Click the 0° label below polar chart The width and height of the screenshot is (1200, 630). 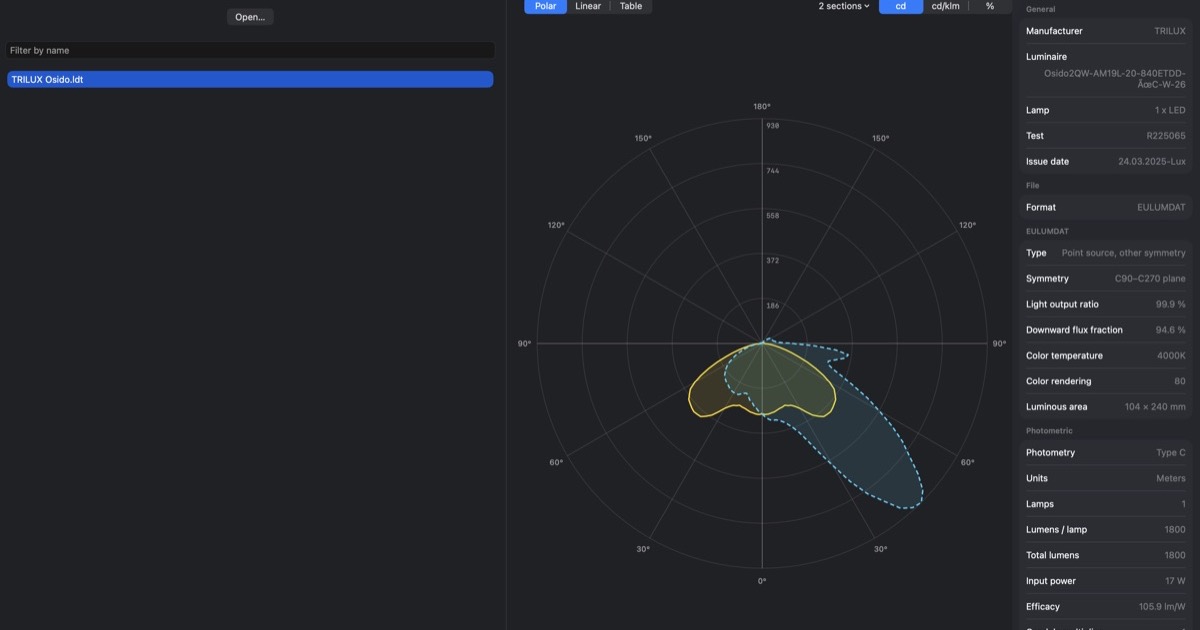tap(762, 581)
